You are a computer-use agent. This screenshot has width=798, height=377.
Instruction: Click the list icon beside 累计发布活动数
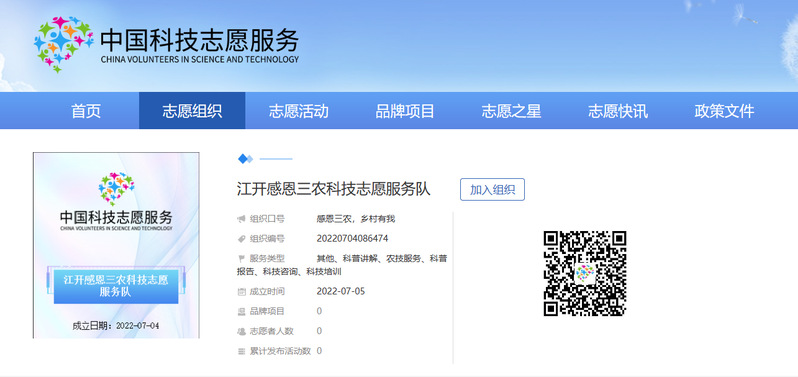point(241,351)
